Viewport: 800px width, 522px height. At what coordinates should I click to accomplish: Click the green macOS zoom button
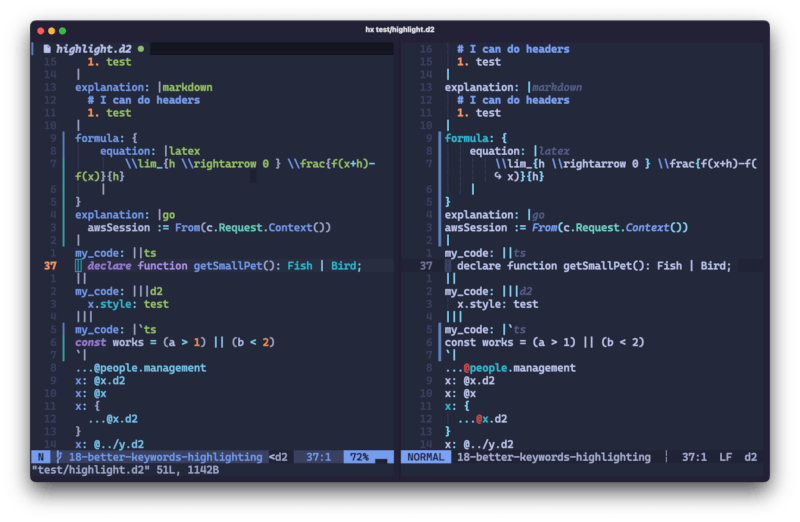coord(63,31)
